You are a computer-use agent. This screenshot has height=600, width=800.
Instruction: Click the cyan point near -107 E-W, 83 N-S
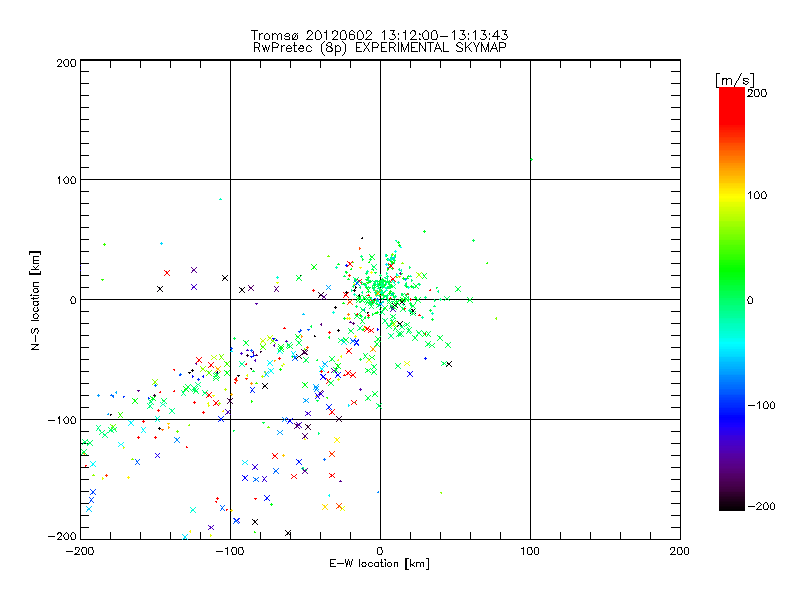[220, 199]
